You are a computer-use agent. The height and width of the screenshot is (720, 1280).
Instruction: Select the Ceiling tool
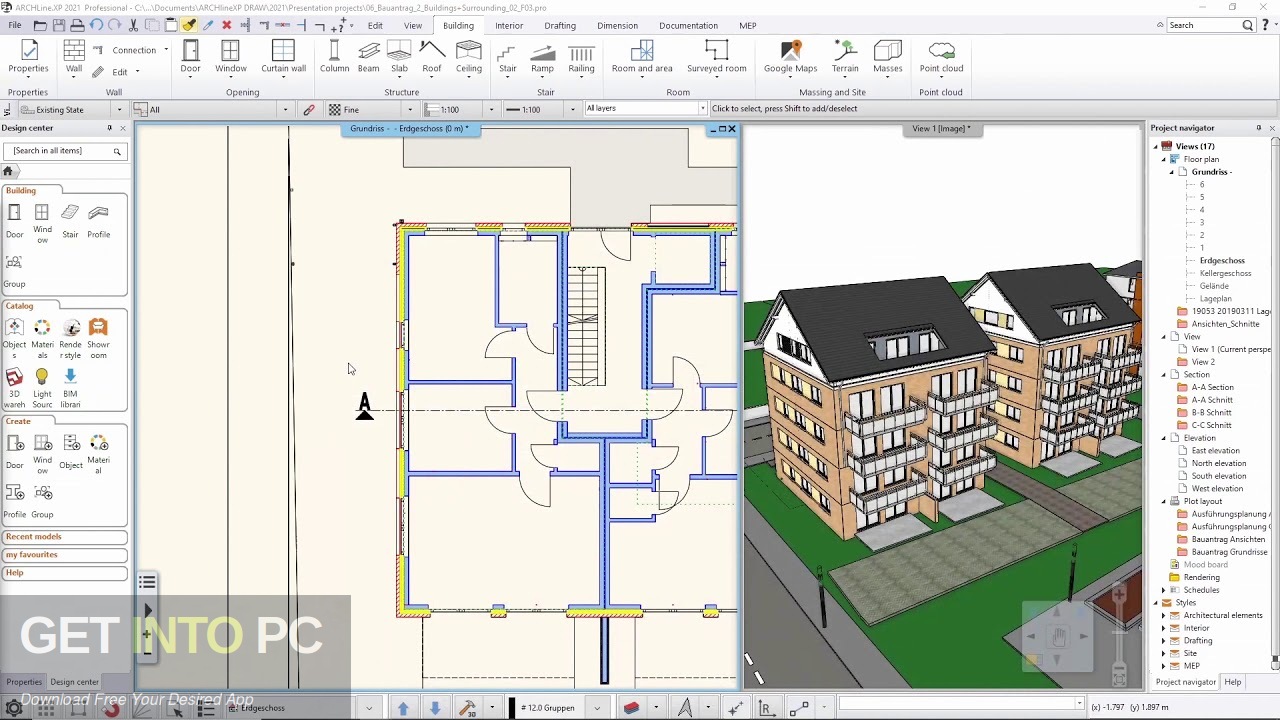469,57
